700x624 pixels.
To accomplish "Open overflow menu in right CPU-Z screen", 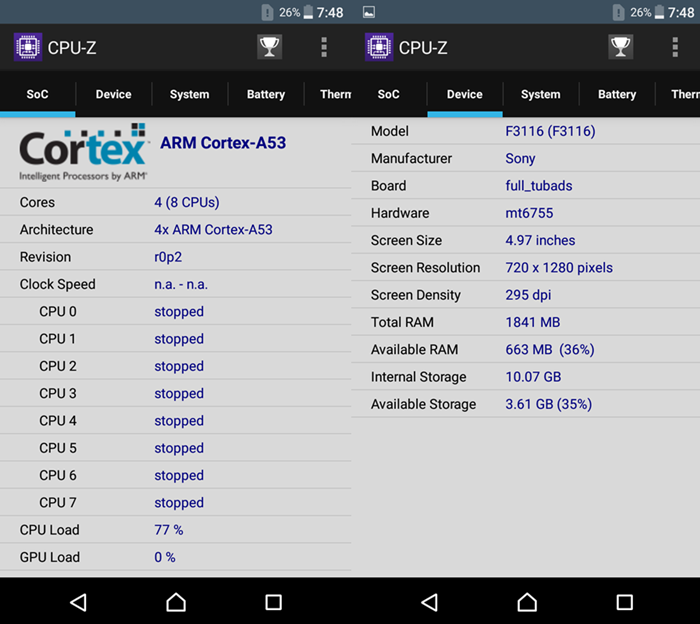I will tap(675, 47).
